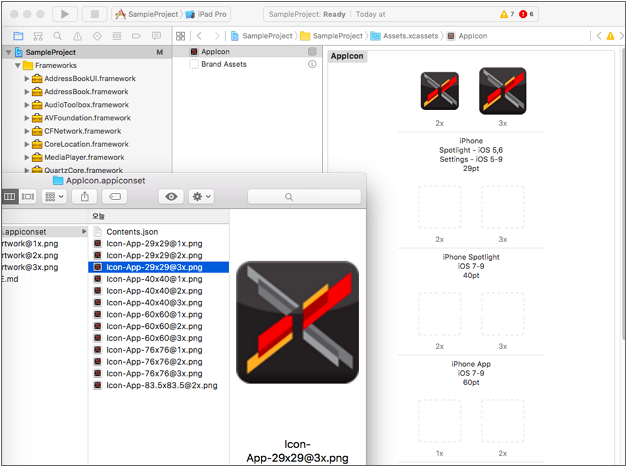Switch Finder to column view

[x=10, y=197]
